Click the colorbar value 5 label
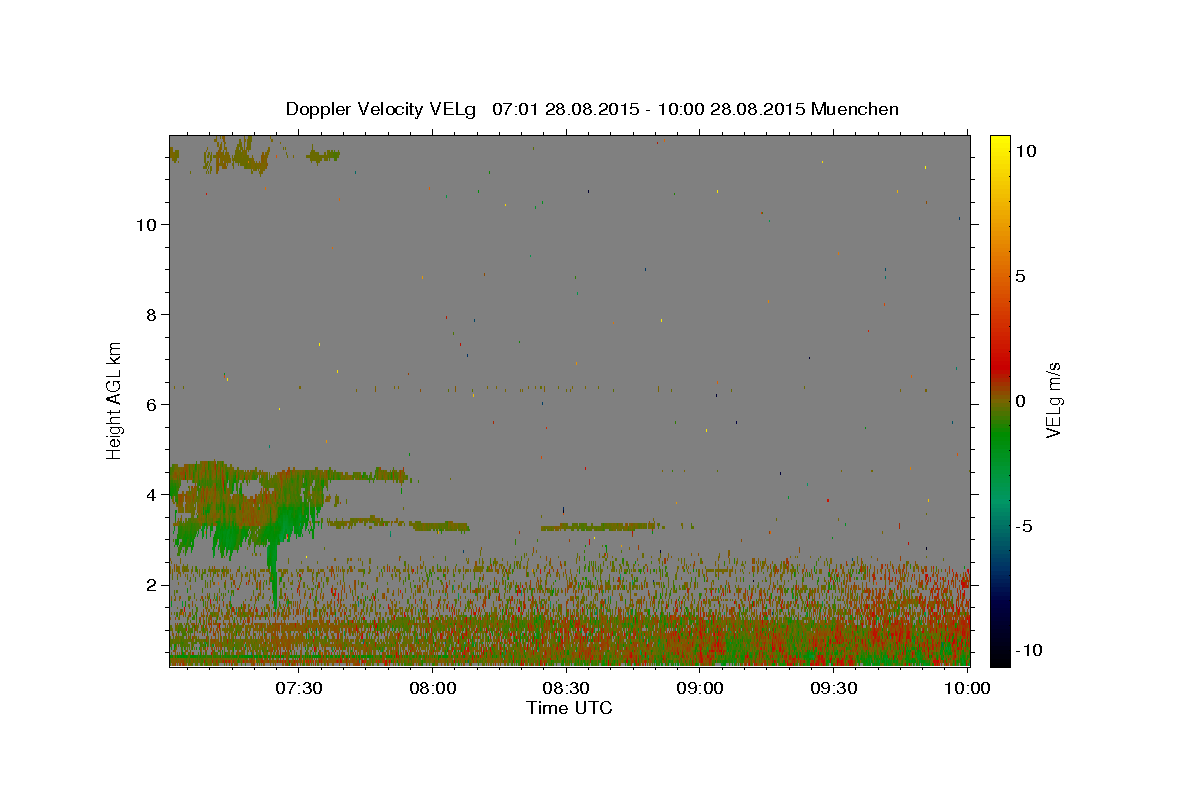The width and height of the screenshot is (1200, 800). click(1020, 276)
